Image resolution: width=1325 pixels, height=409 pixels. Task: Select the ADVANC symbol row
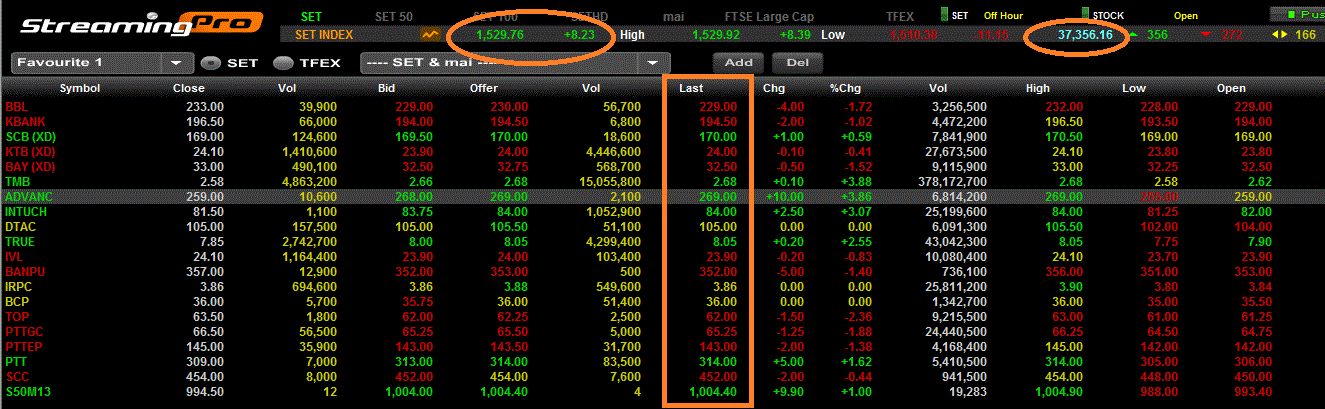pos(662,197)
